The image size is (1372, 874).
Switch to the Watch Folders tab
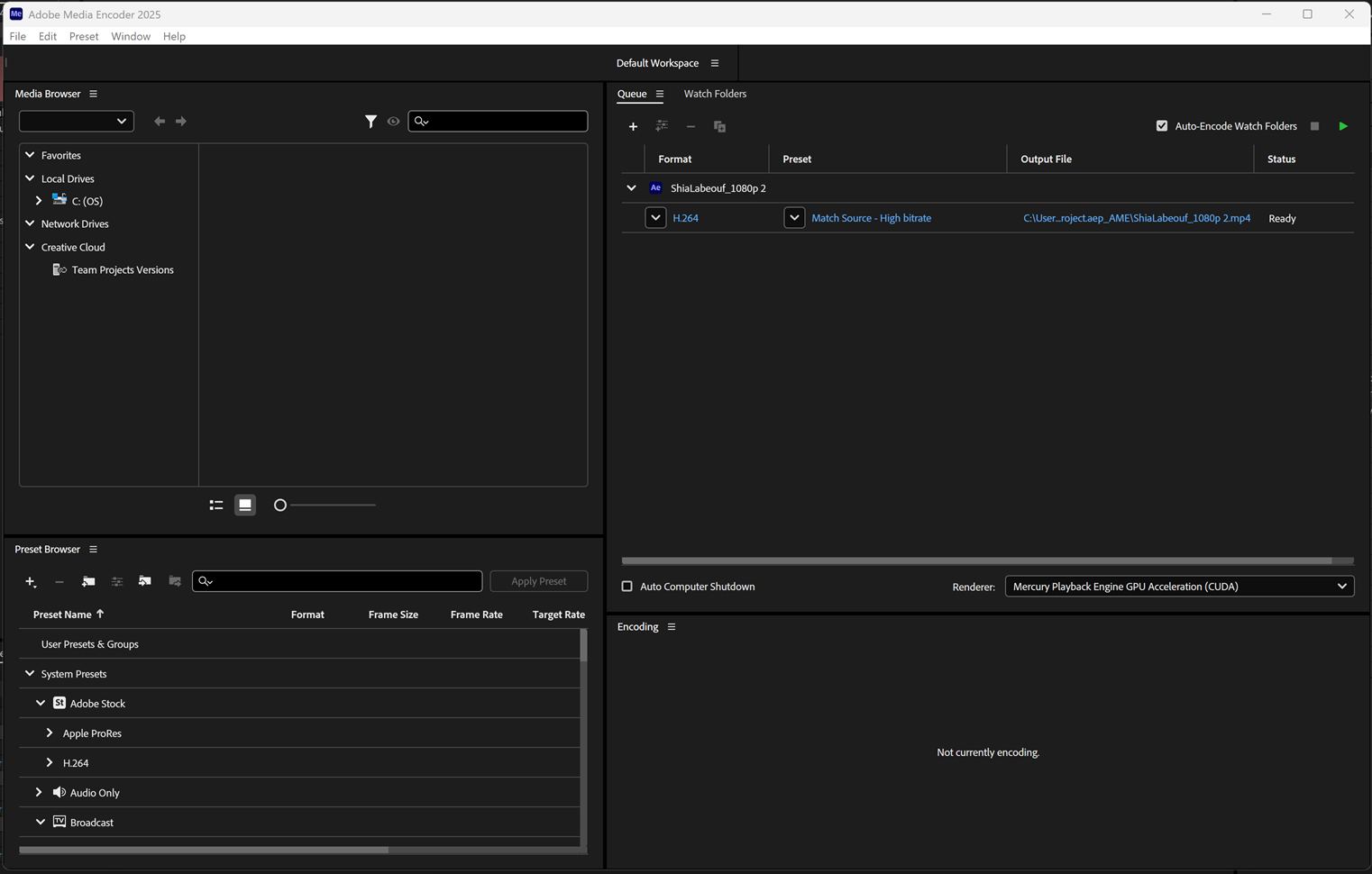(715, 94)
